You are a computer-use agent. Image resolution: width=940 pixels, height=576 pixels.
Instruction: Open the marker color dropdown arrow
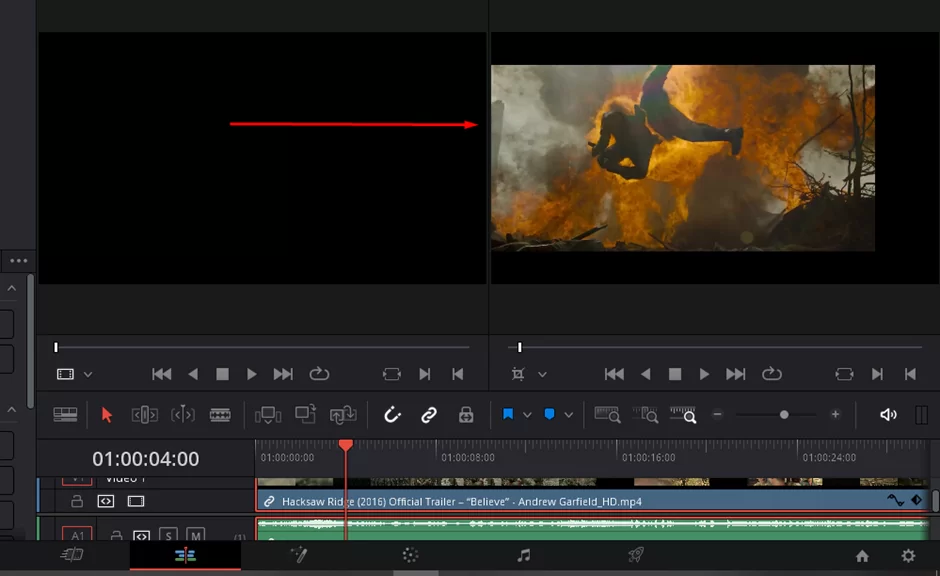(568, 415)
